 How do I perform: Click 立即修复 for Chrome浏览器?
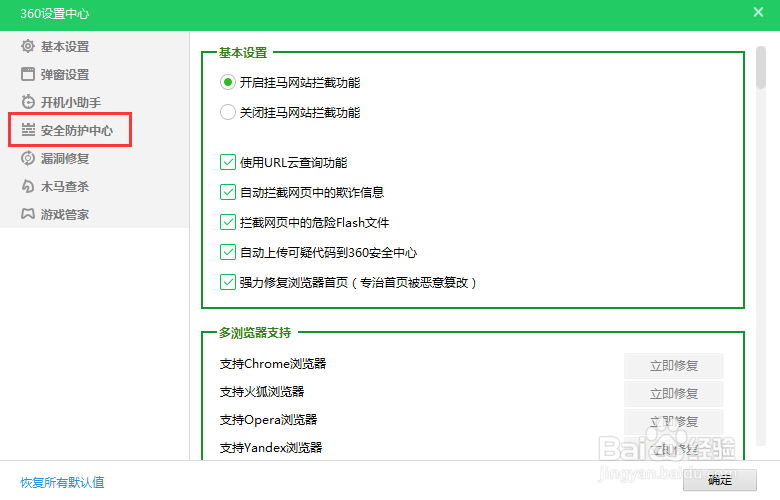(674, 366)
